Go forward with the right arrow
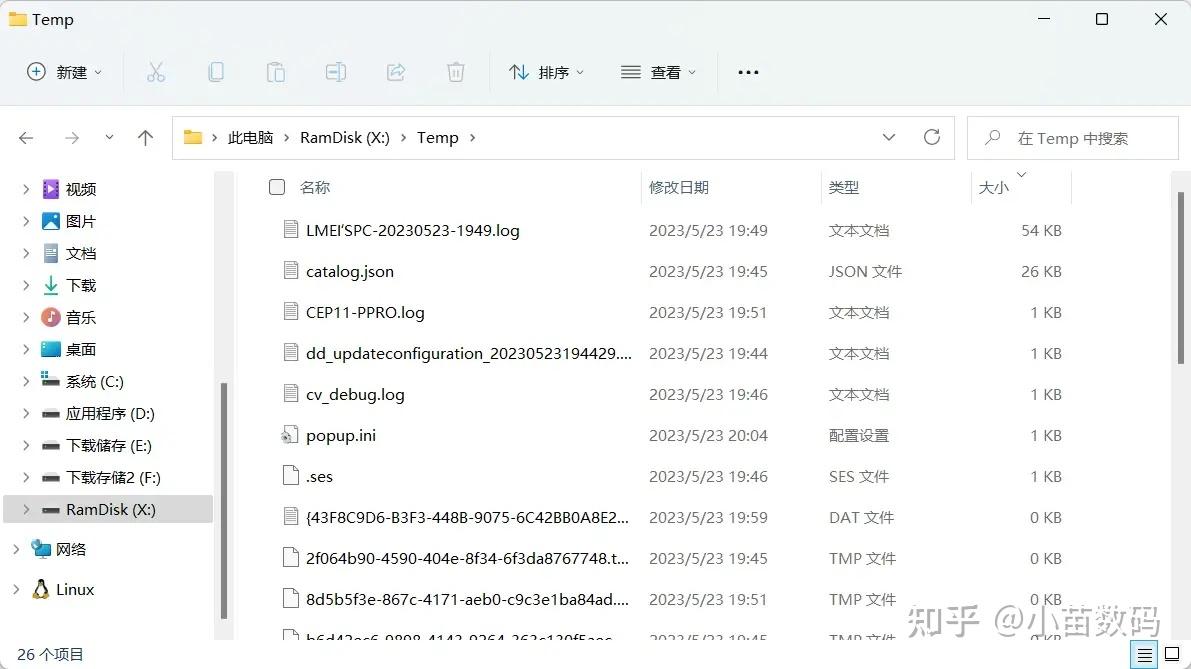Screen dimensions: 1191x669 71,137
